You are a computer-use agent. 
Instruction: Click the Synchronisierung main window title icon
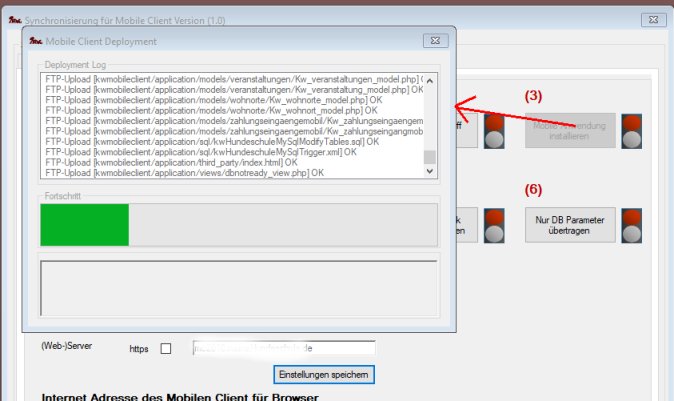coord(10,17)
